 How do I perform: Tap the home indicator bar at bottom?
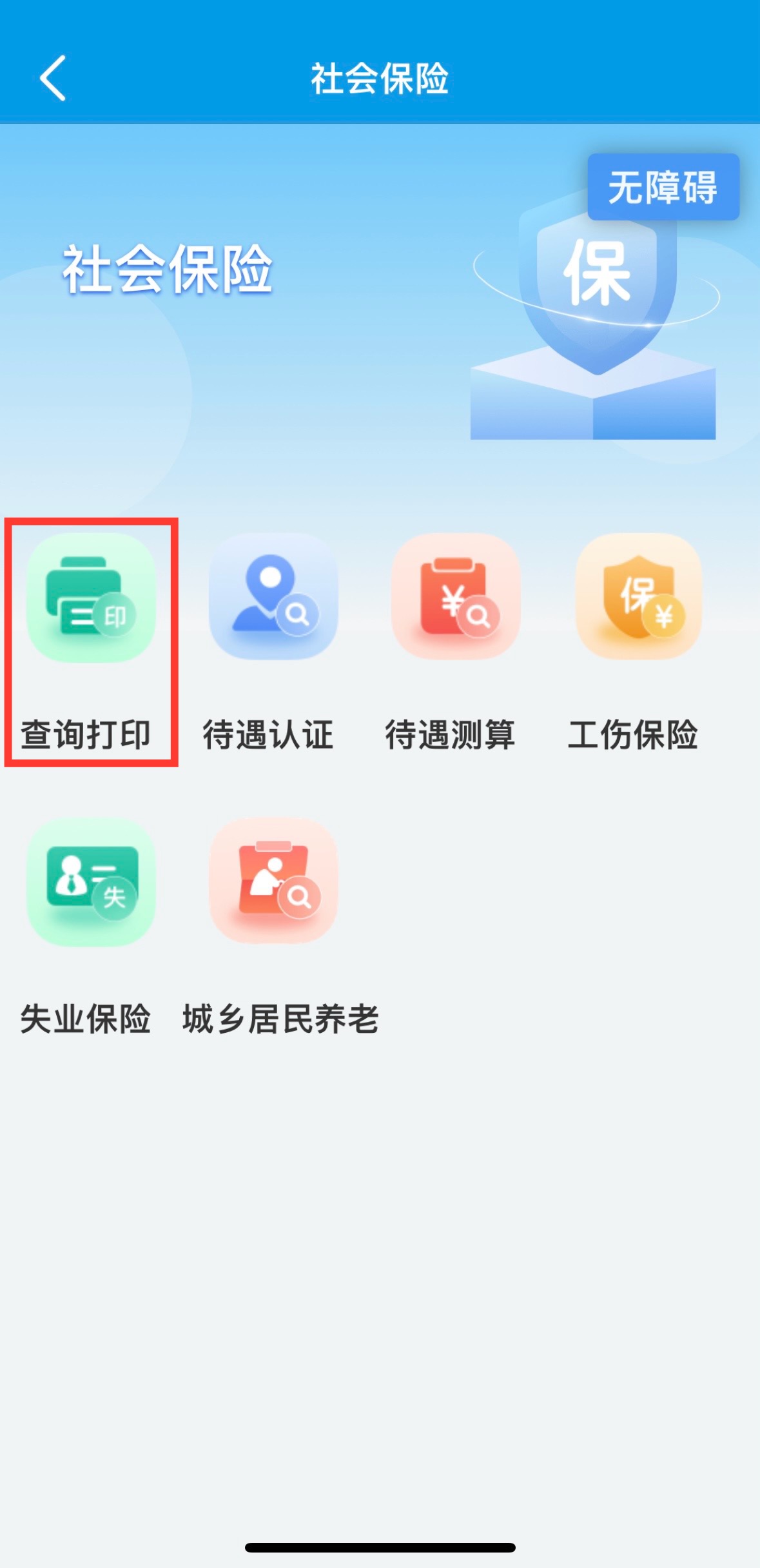pyautogui.click(x=380, y=1547)
